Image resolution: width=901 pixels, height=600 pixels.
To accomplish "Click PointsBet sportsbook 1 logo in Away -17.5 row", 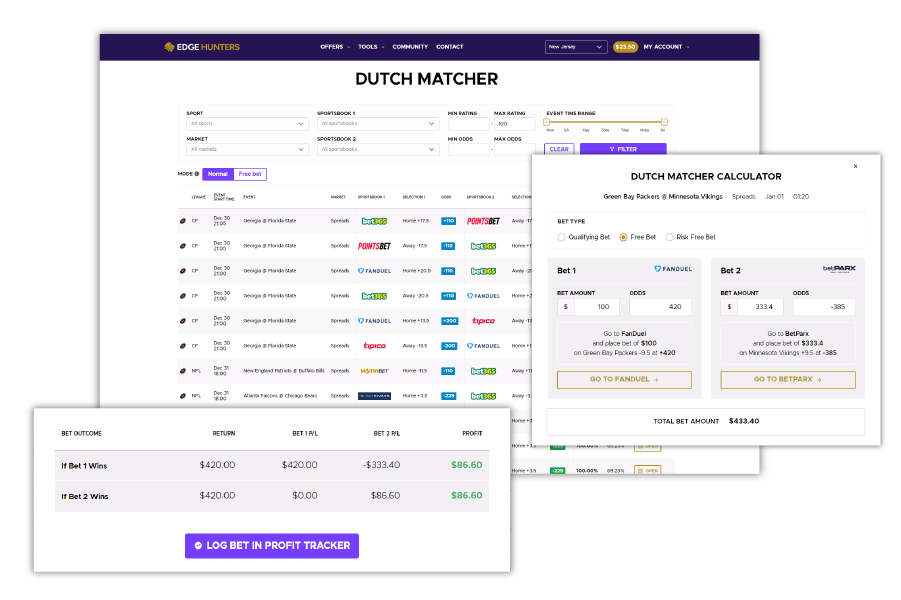I will 374,246.
